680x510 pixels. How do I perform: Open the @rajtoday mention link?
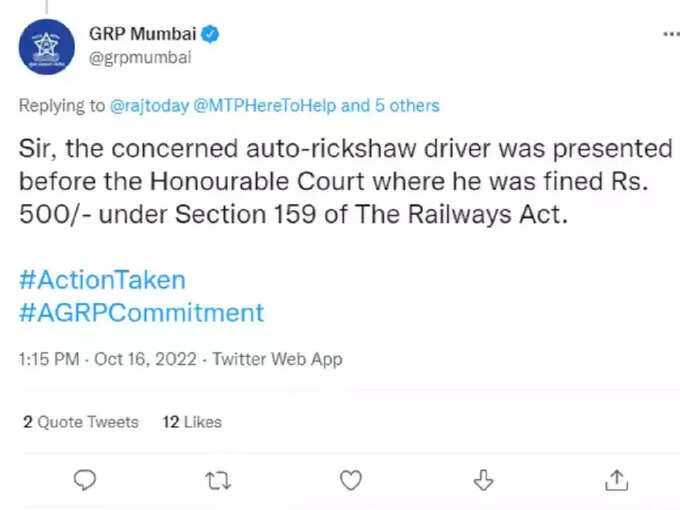149,106
